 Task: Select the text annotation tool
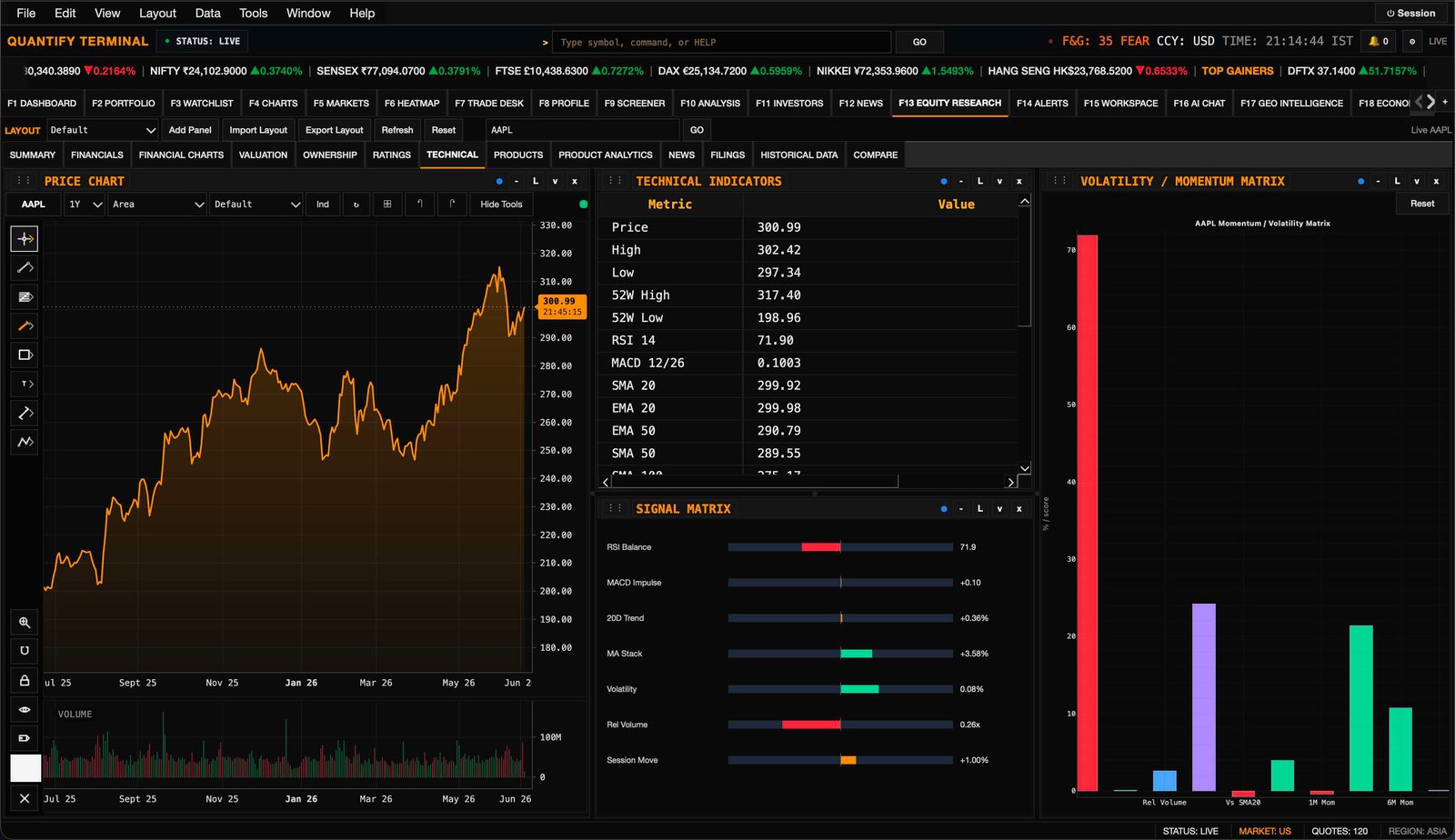coord(25,384)
